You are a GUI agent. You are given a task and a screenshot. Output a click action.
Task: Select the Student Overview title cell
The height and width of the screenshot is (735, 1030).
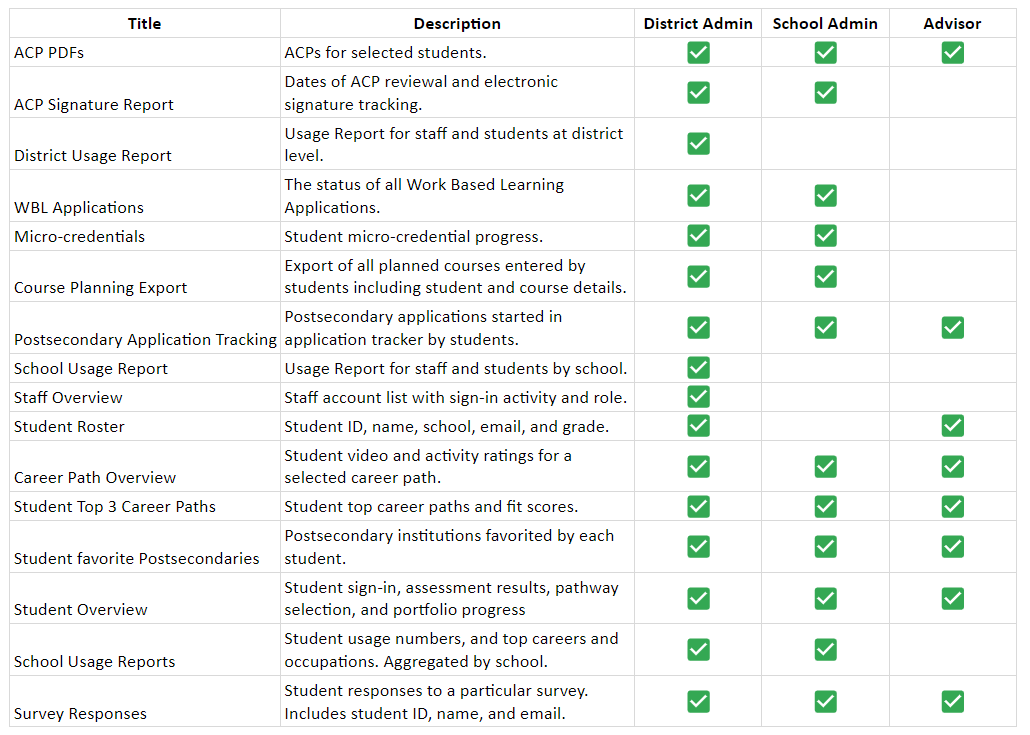point(81,609)
